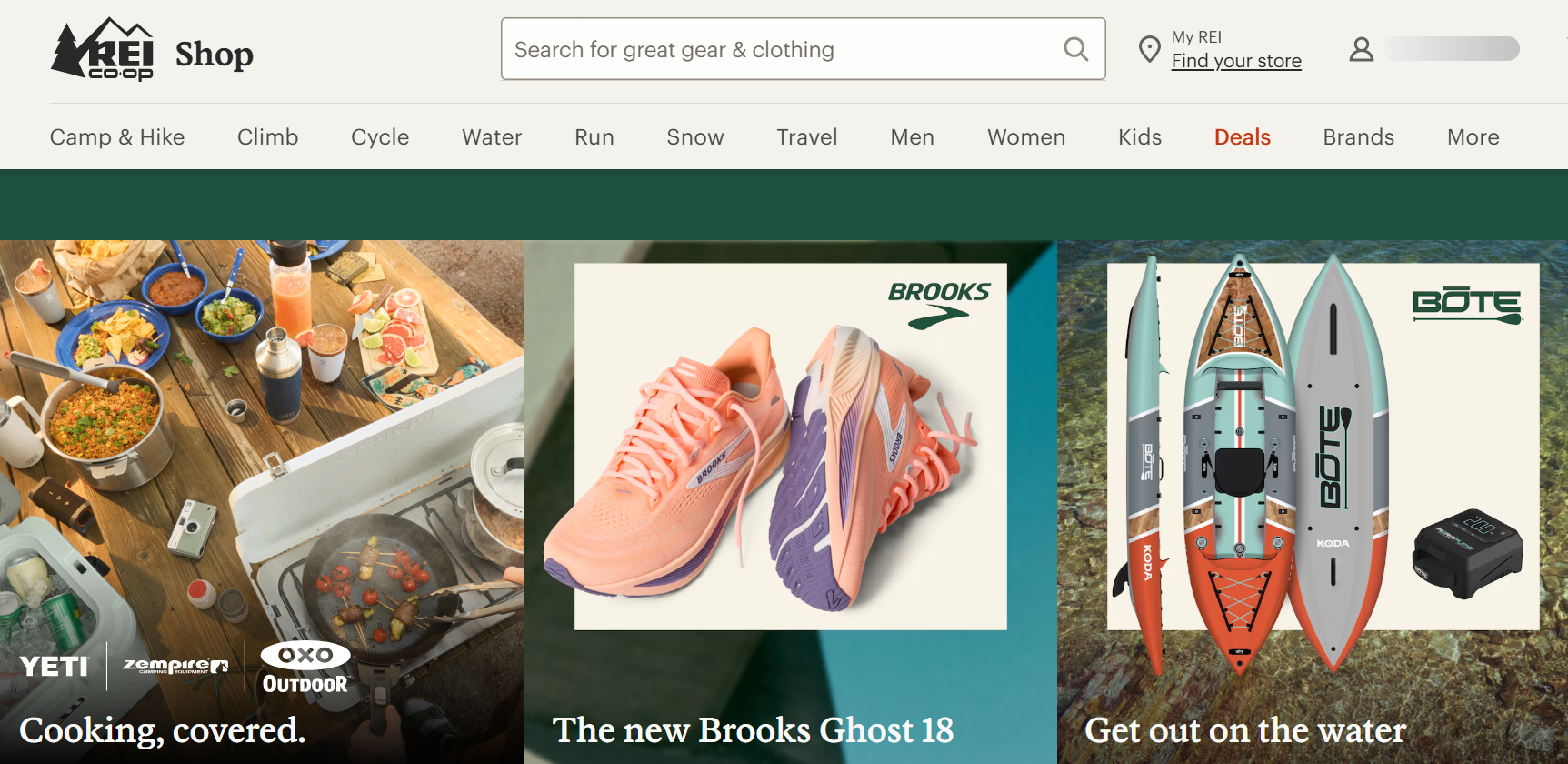Click the Brooks logo on shoe card
Viewport: 1568px width, 764px height.
(939, 304)
